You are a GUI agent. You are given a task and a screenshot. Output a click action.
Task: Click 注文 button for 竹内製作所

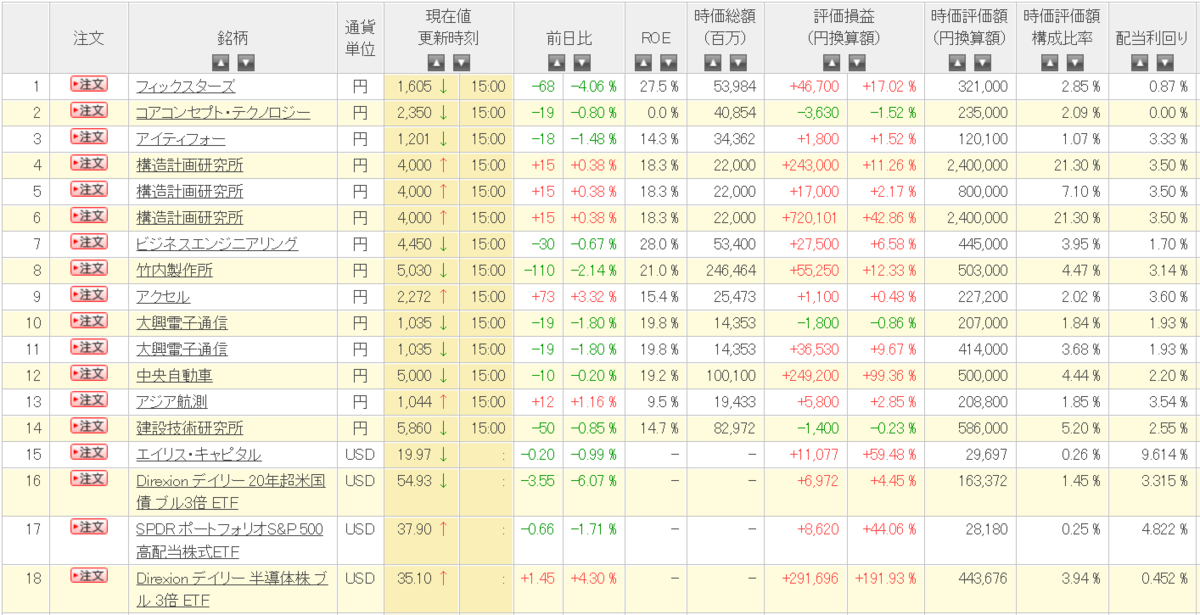88,268
